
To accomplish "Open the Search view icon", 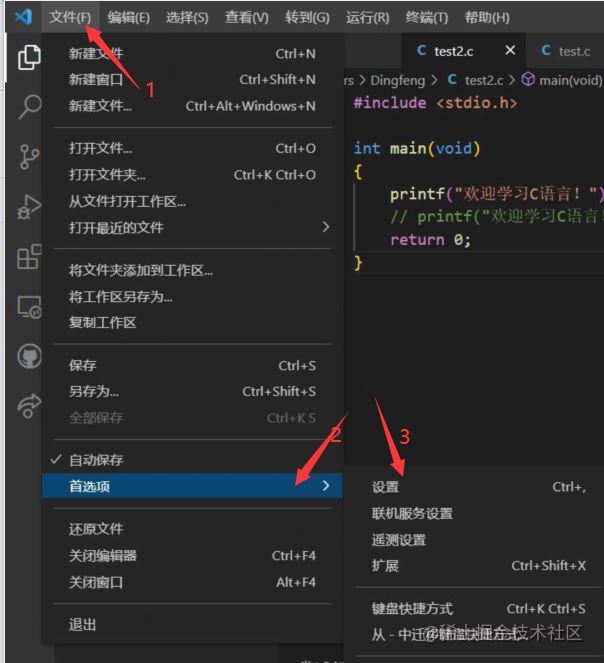I will click(x=30, y=107).
